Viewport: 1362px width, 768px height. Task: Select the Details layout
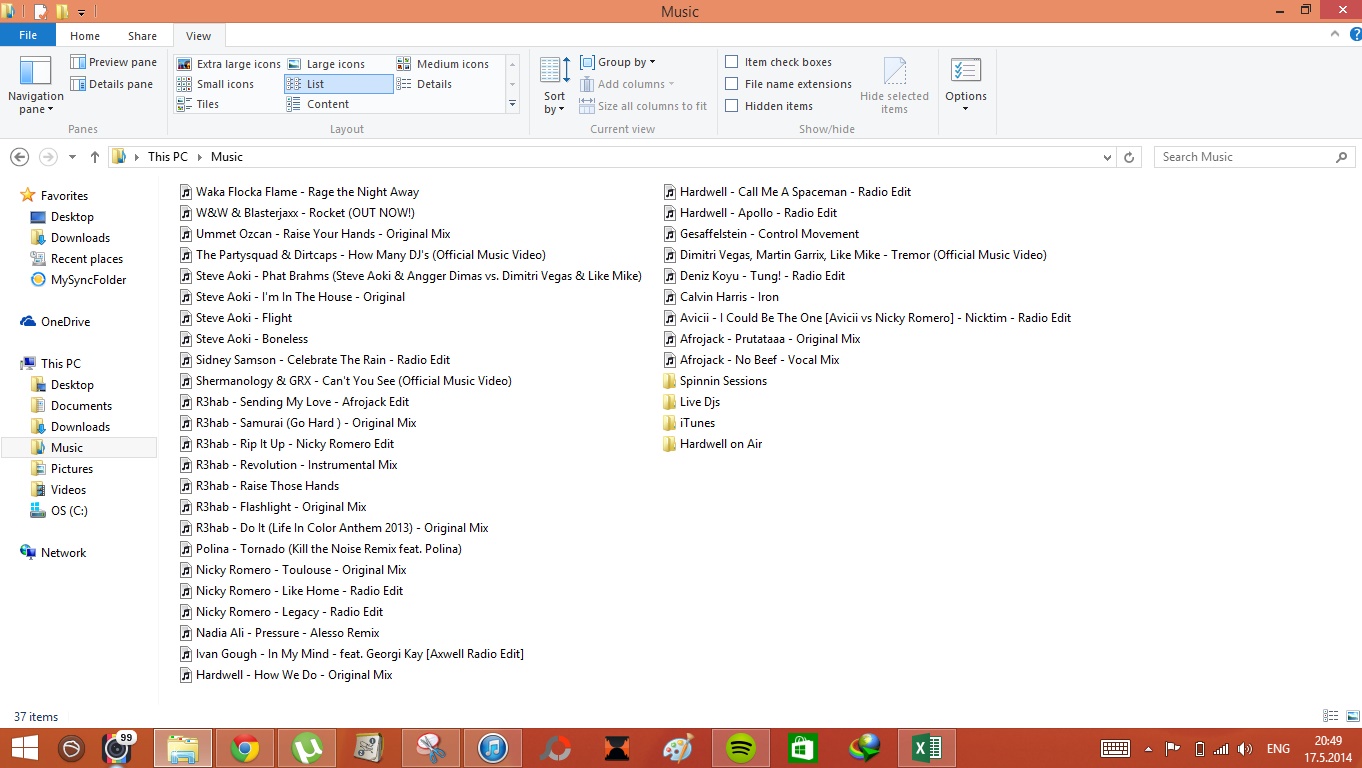pyautogui.click(x=424, y=84)
